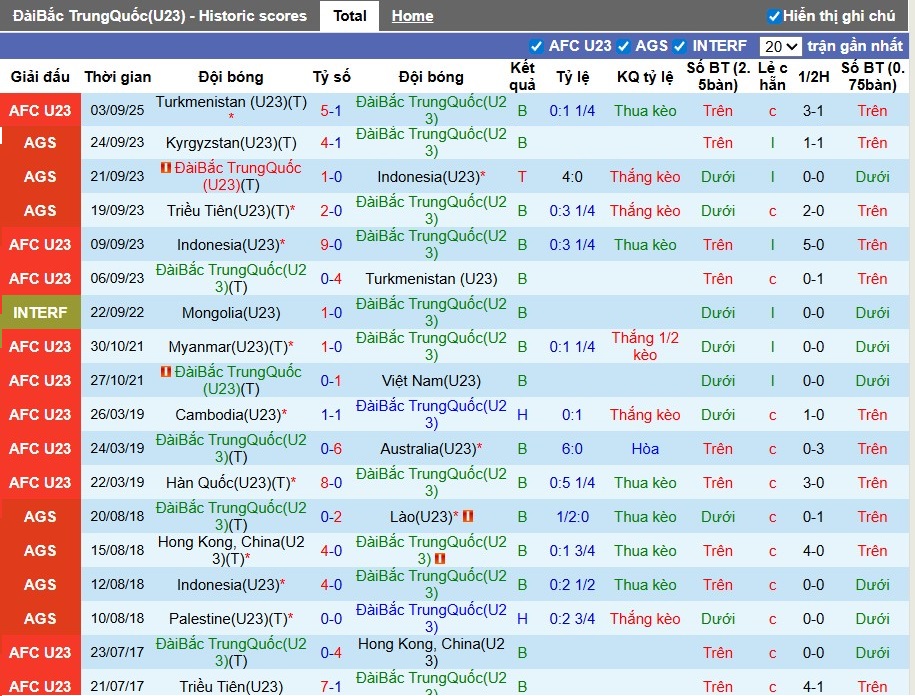This screenshot has width=915, height=696.
Task: Uncheck the AFC U23 filter checkbox
Action: pyautogui.click(x=536, y=46)
